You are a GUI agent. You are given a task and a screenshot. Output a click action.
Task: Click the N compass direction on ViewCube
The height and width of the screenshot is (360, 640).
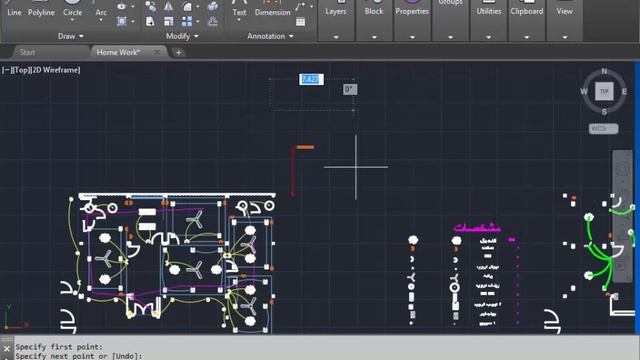(x=604, y=71)
